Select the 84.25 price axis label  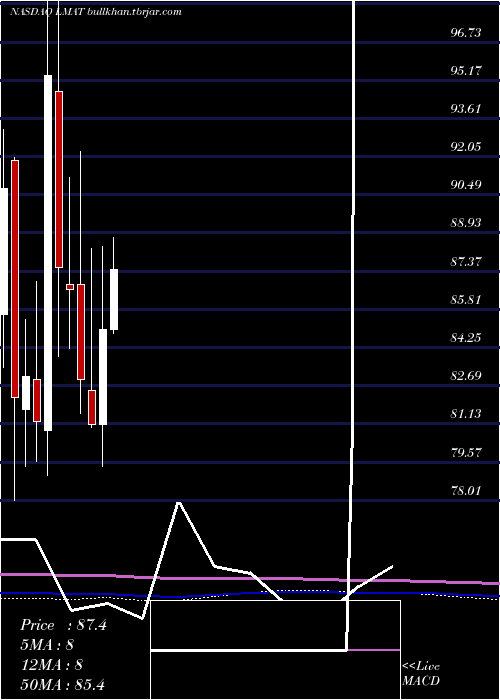(466, 338)
